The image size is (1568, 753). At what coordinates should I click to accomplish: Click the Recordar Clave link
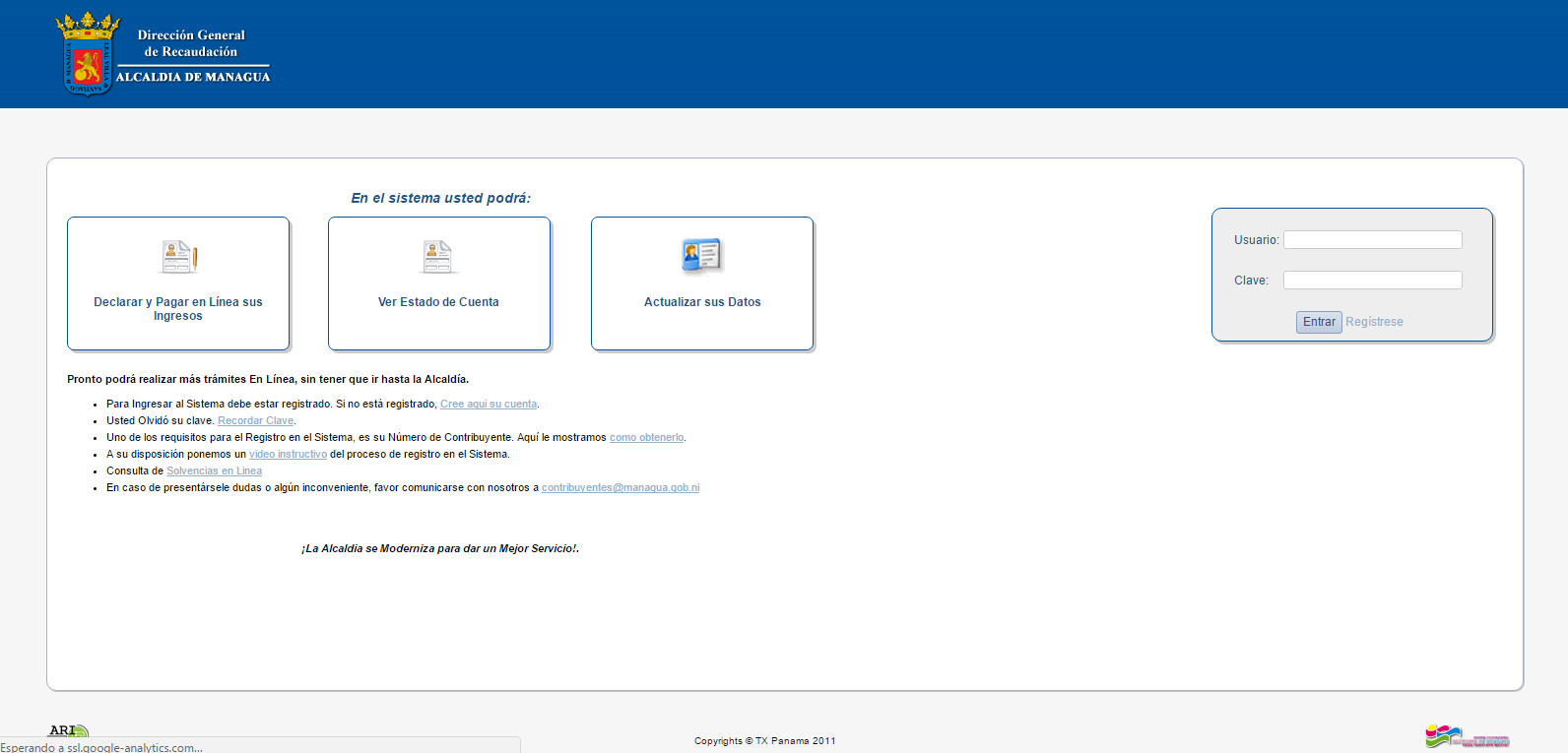(x=255, y=421)
